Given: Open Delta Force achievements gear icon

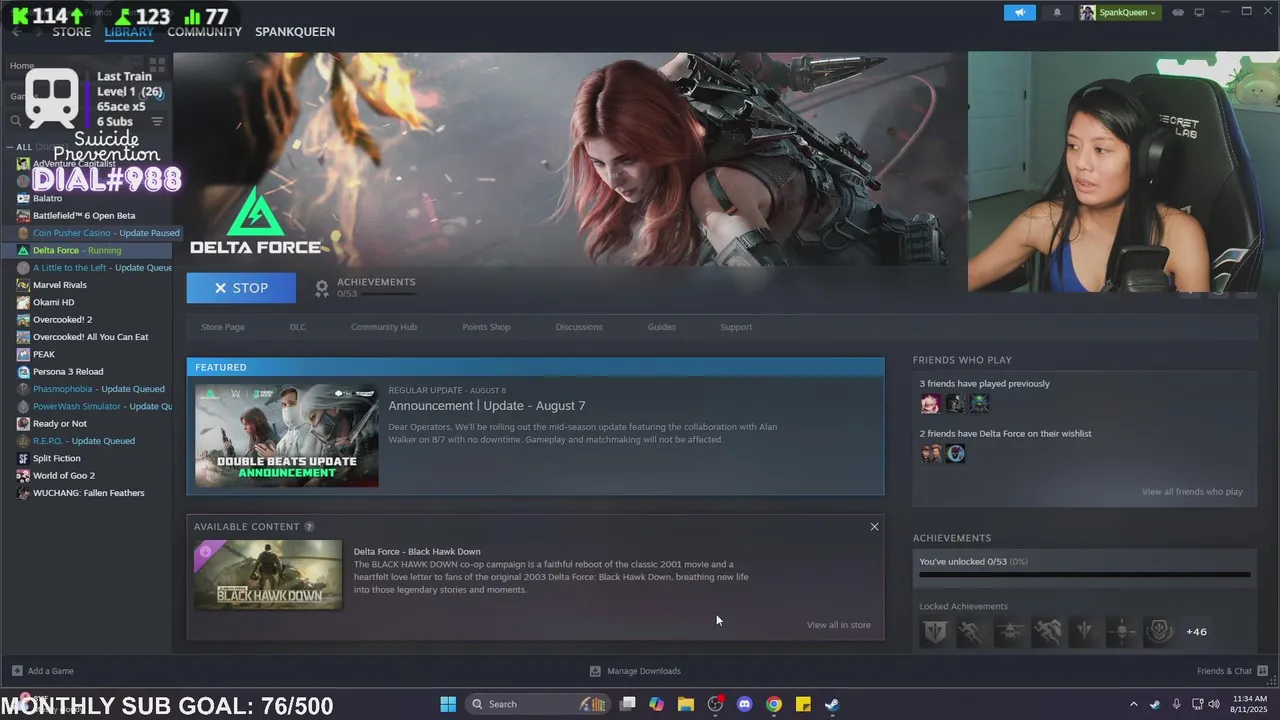Looking at the screenshot, I should (x=322, y=288).
